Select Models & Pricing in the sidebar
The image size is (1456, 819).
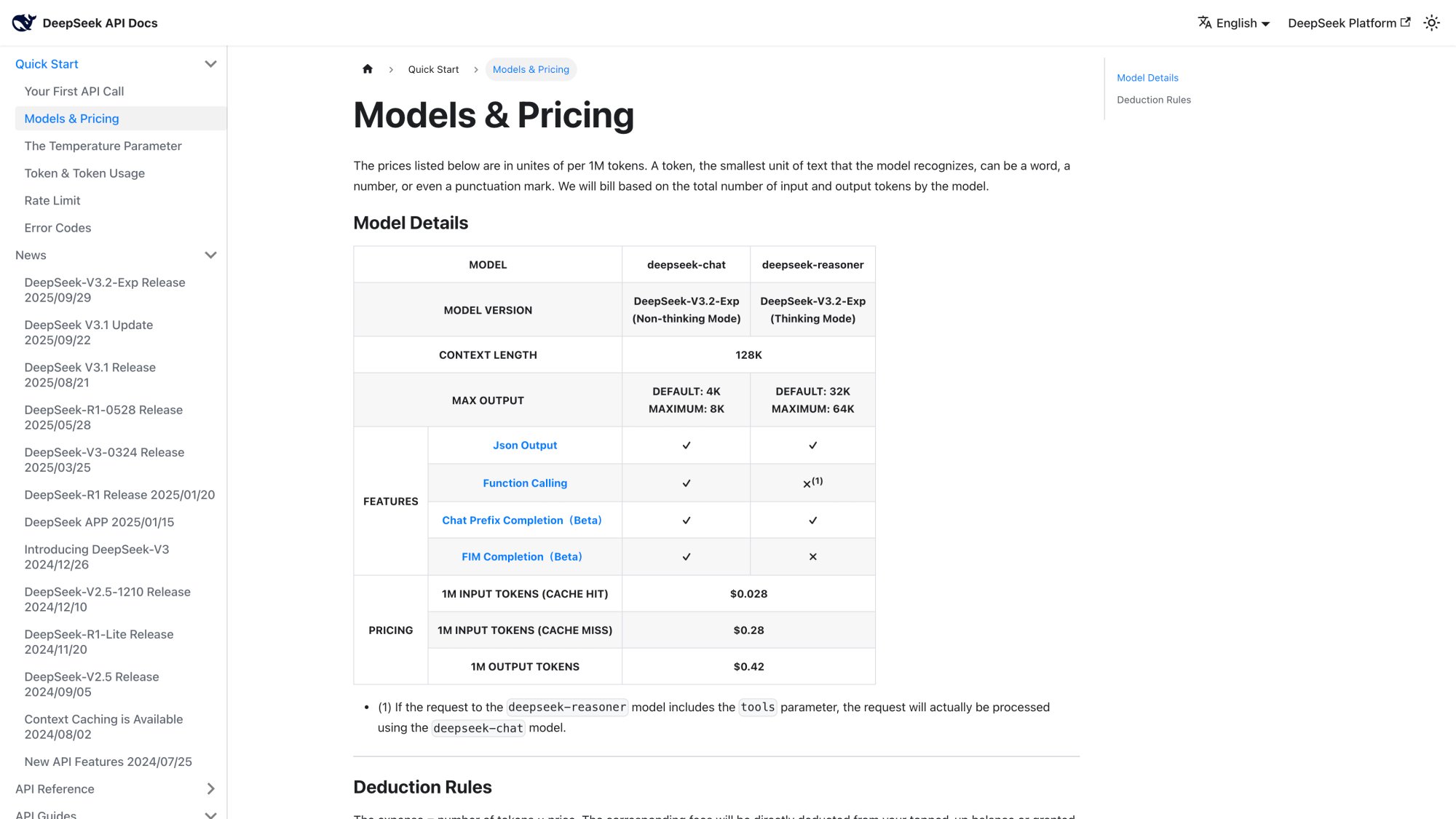pyautogui.click(x=71, y=118)
